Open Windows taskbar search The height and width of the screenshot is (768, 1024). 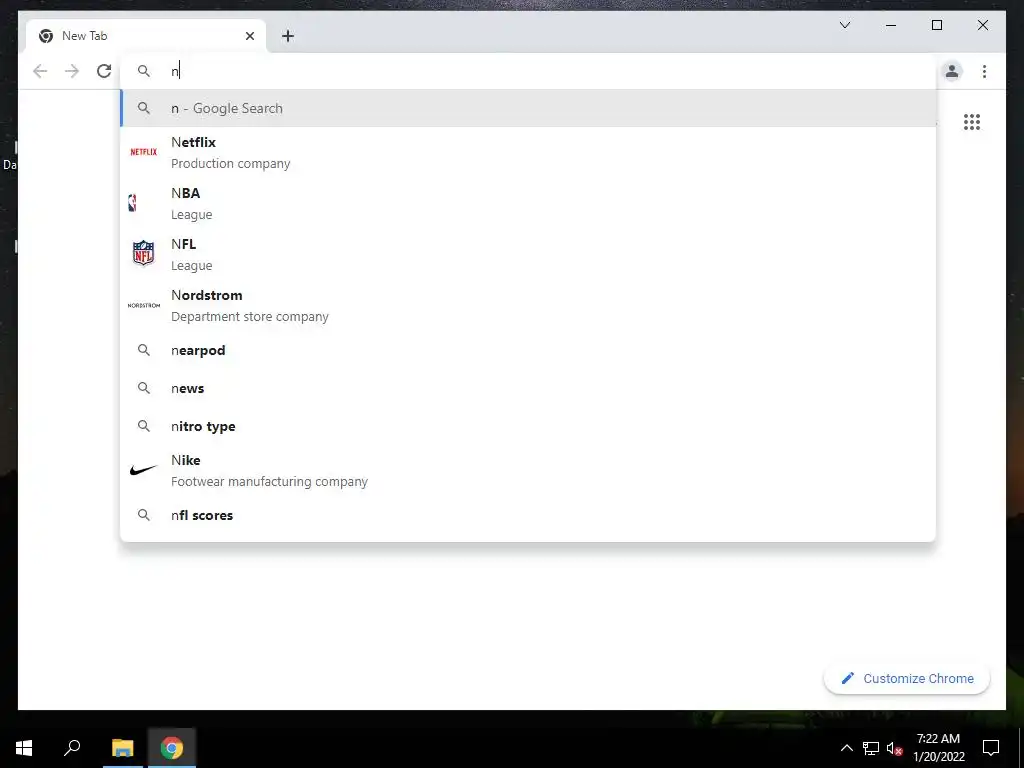(72, 748)
